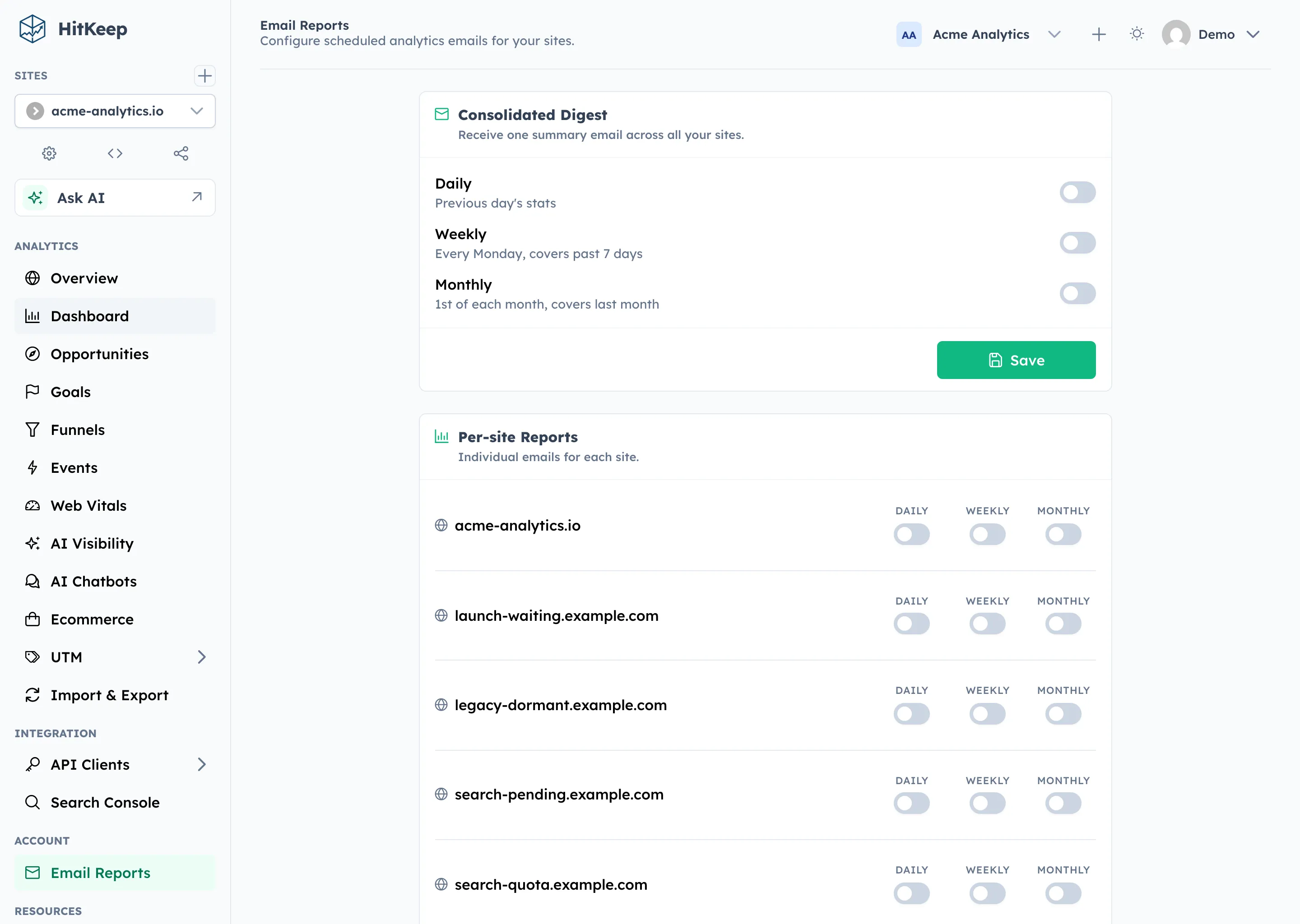
Task: Select Email Reports in sidebar
Action: pyautogui.click(x=115, y=873)
